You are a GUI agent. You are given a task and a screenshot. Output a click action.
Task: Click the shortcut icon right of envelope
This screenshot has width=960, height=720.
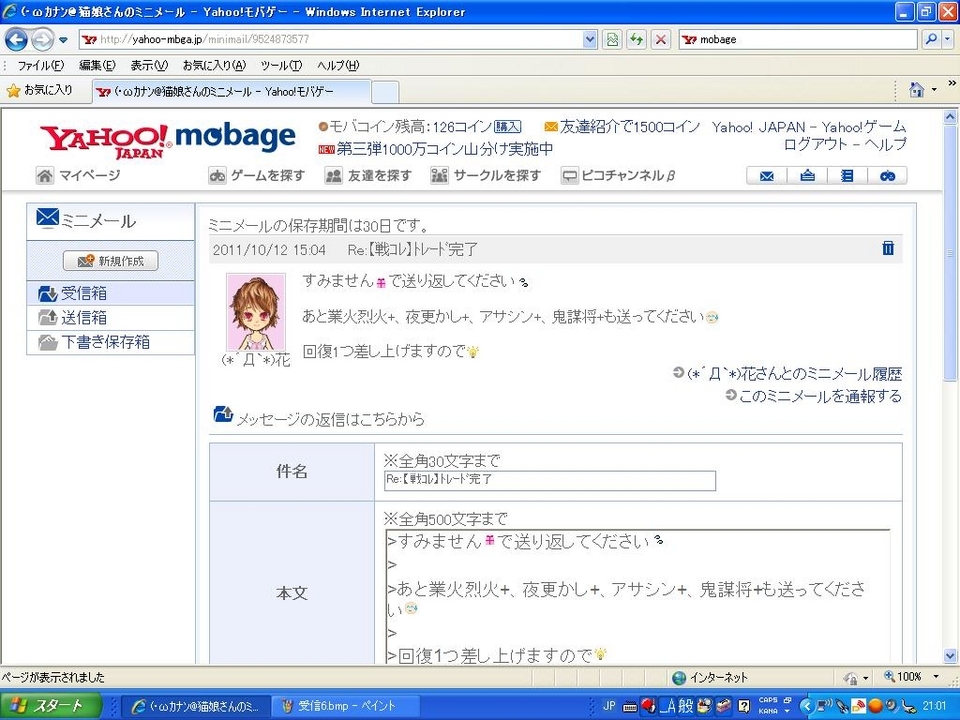[808, 176]
